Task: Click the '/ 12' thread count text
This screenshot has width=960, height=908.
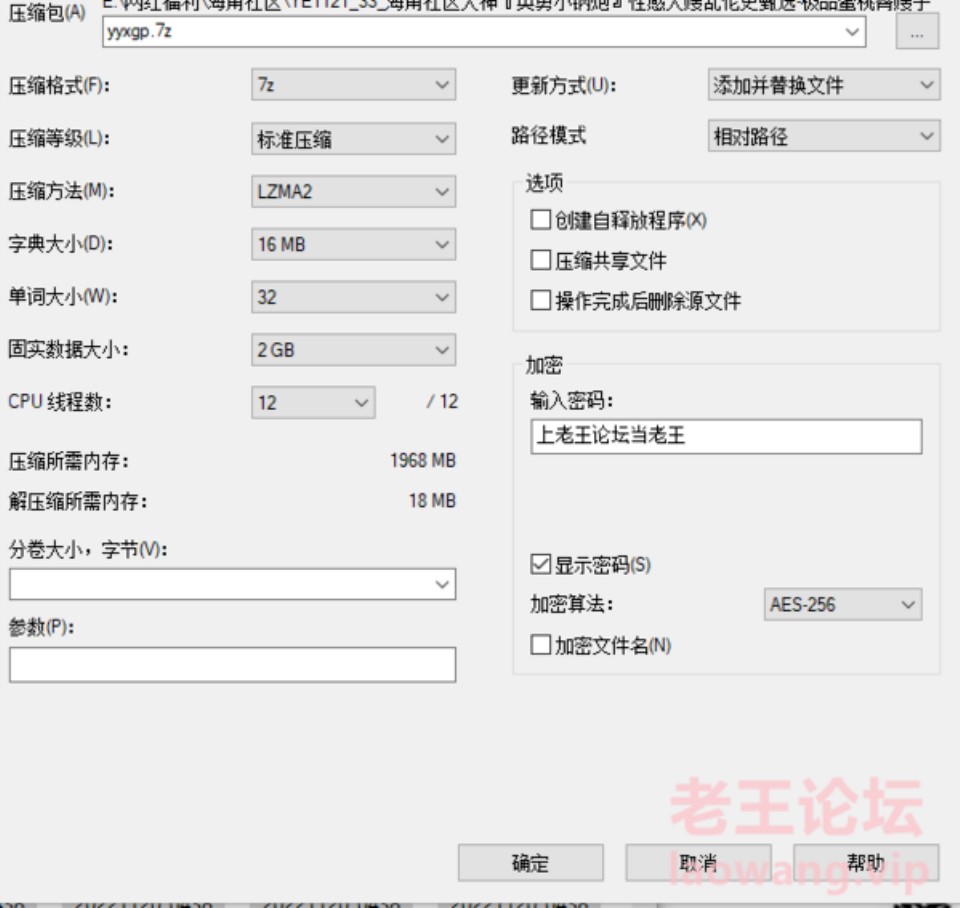Action: coord(443,402)
